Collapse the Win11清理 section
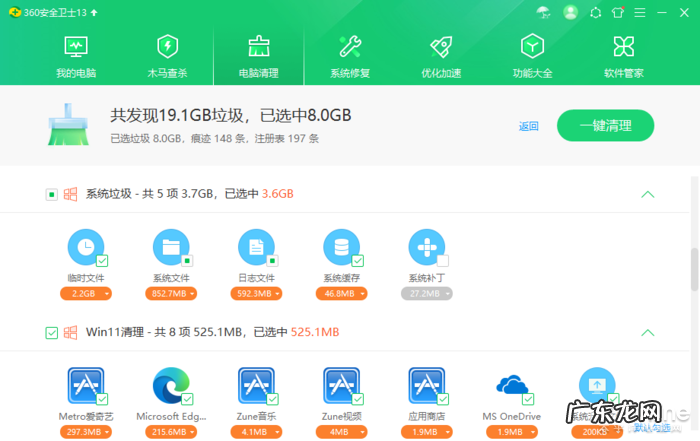This screenshot has width=700, height=441. pyautogui.click(x=647, y=332)
